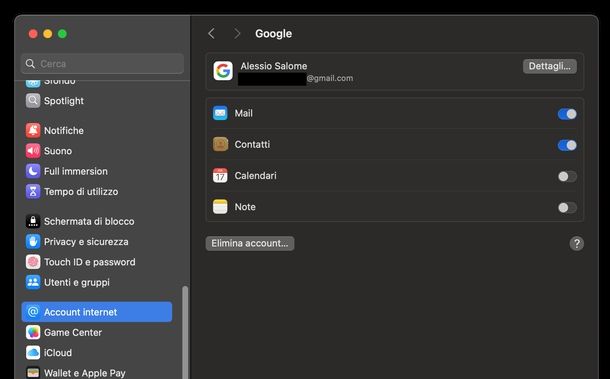Viewport: 610px width, 379px height.
Task: Open Spotlight settings label
Action: [64, 101]
